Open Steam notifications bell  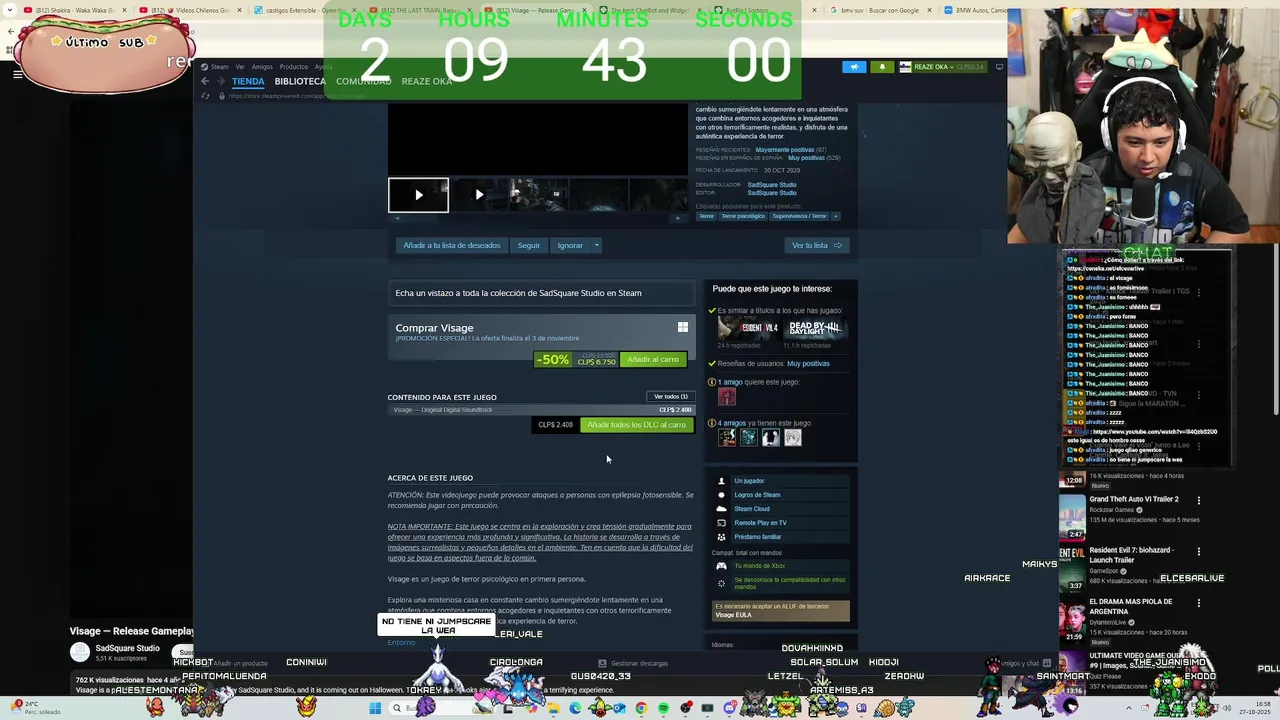pyautogui.click(x=882, y=67)
